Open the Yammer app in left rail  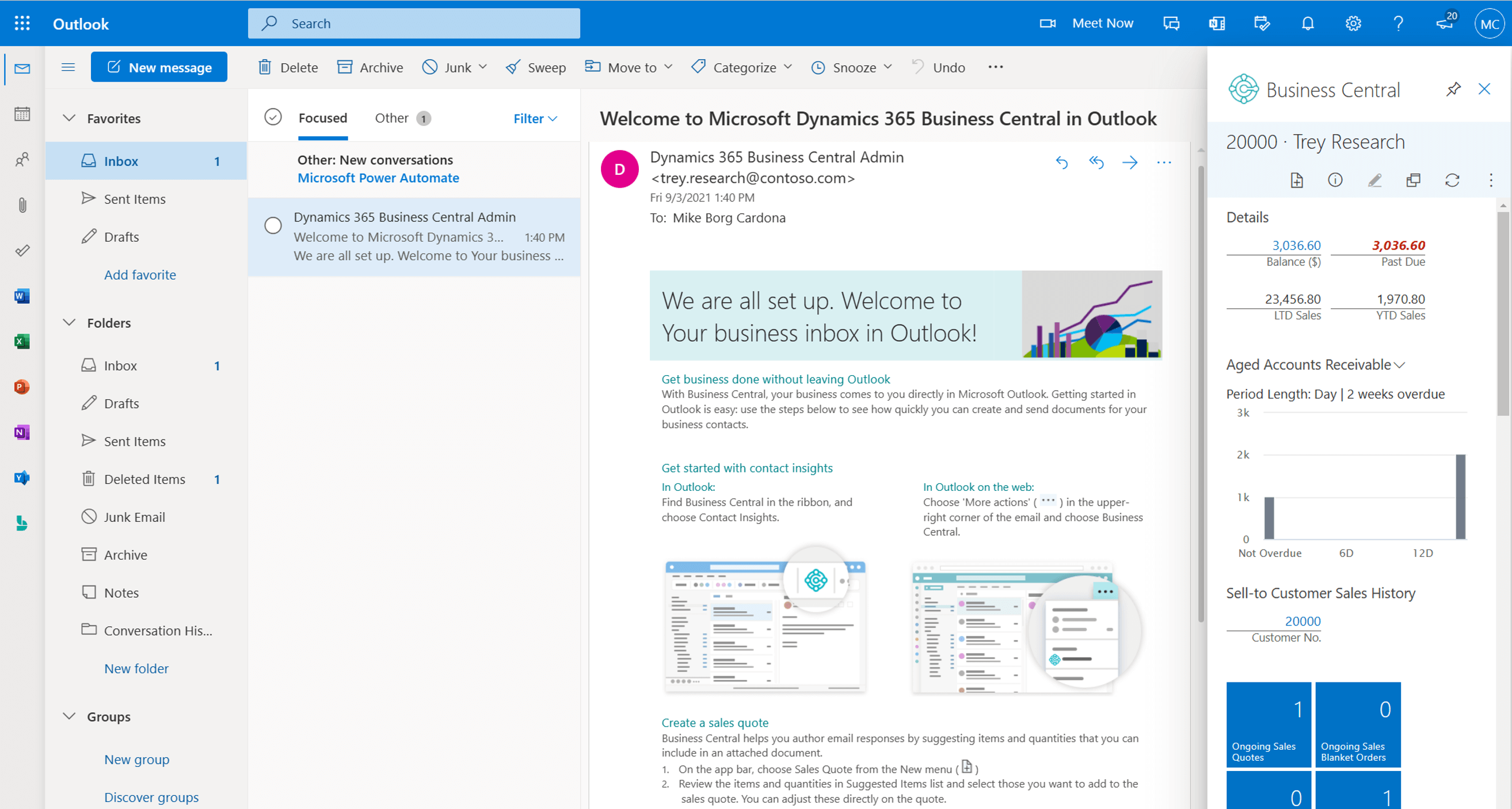click(x=22, y=478)
